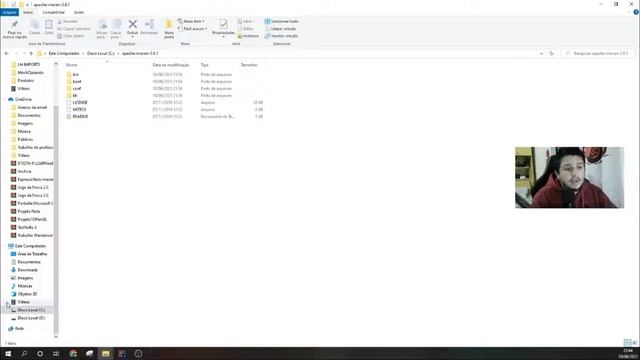The width and height of the screenshot is (640, 360).
Task: Click Disco Local (C:) in the address path
Action: 101,53
